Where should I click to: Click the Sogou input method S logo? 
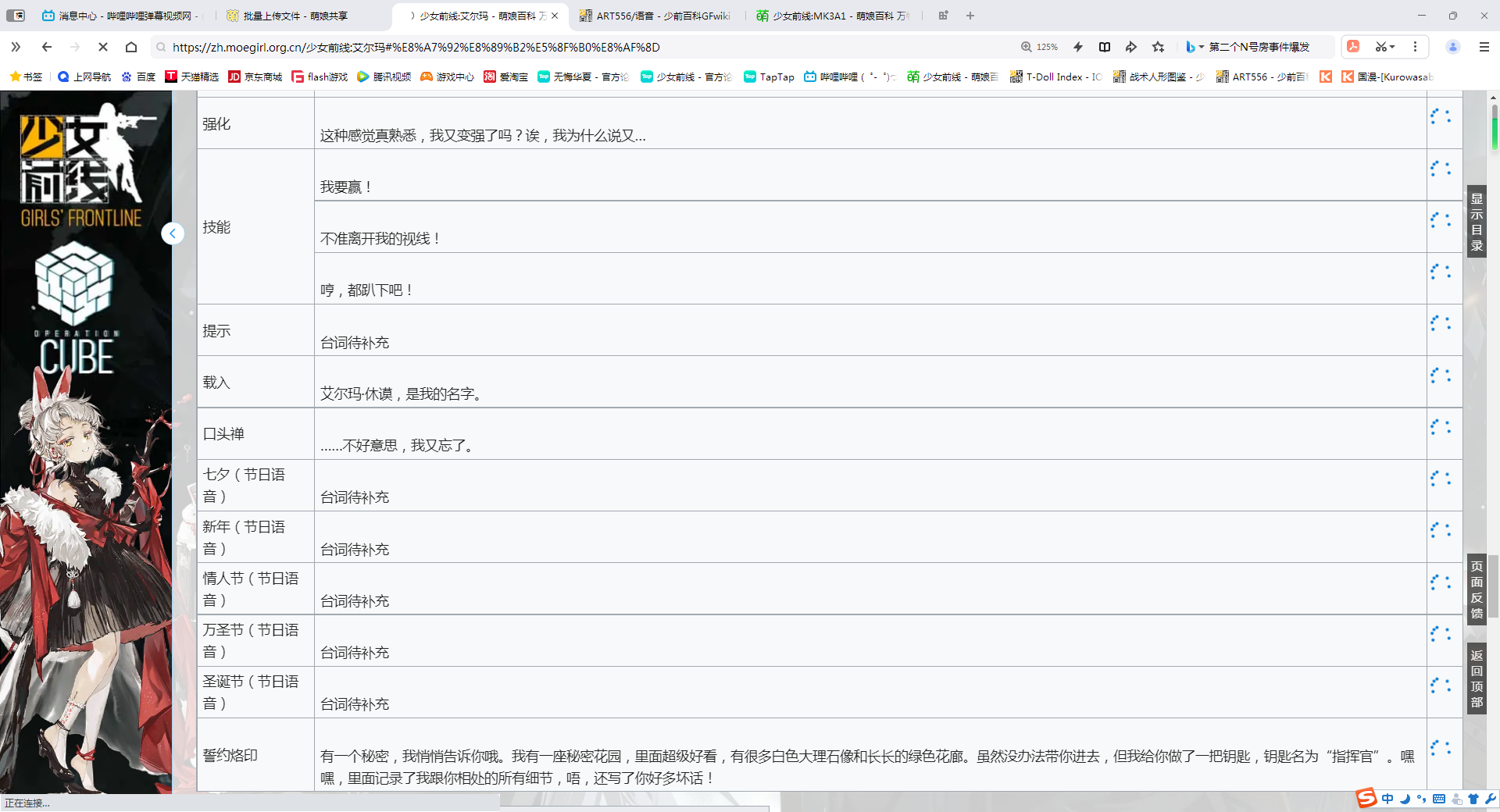[x=1366, y=798]
